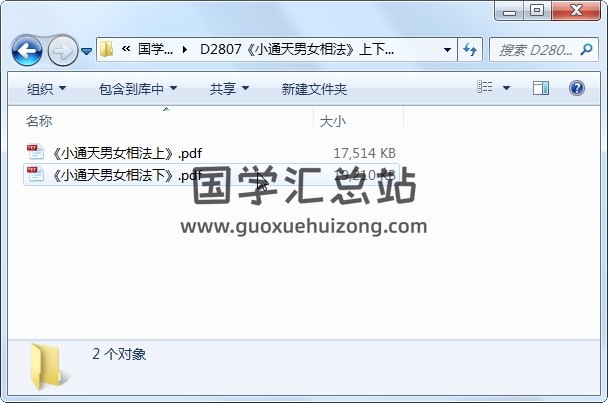
Task: Open the view options dropdown arrow
Action: pos(506,88)
